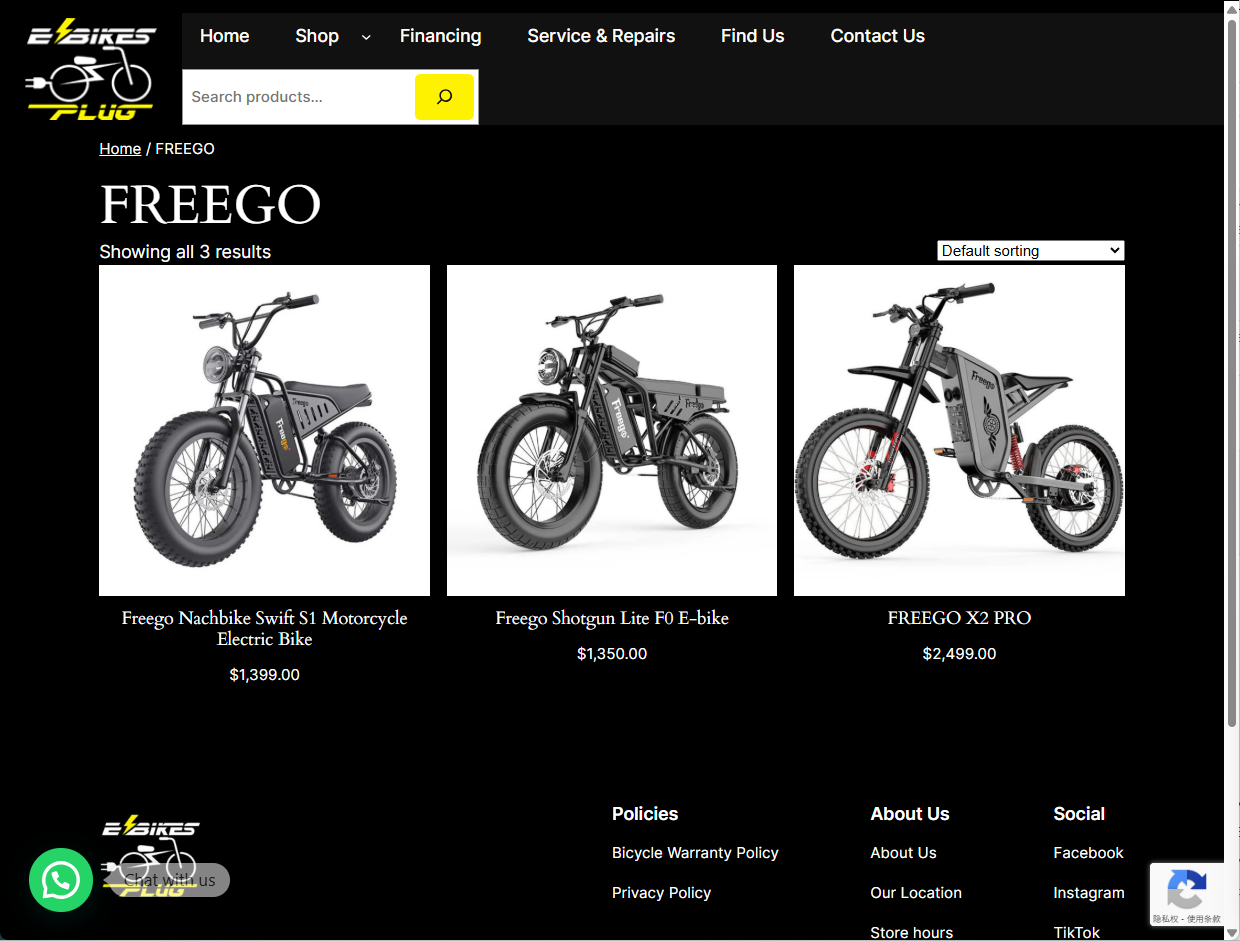The width and height of the screenshot is (1240, 941).
Task: Open the Contact Us menu item
Action: tap(877, 36)
